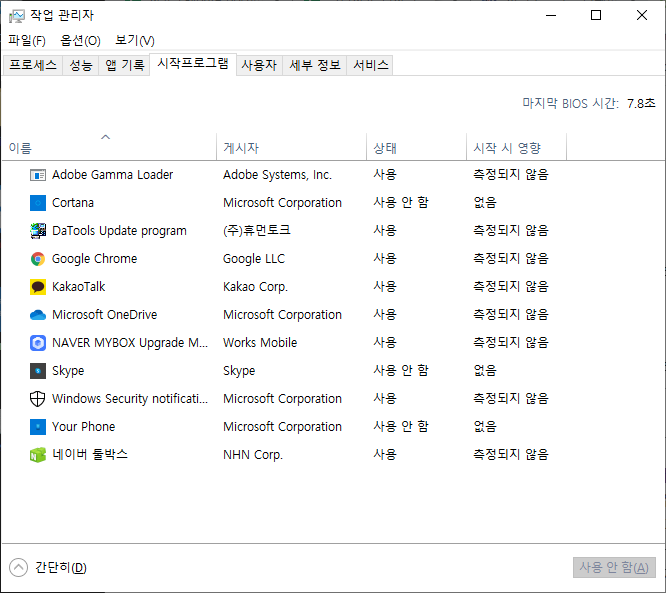Maximize the 작업 관리자 window

[x=596, y=16]
